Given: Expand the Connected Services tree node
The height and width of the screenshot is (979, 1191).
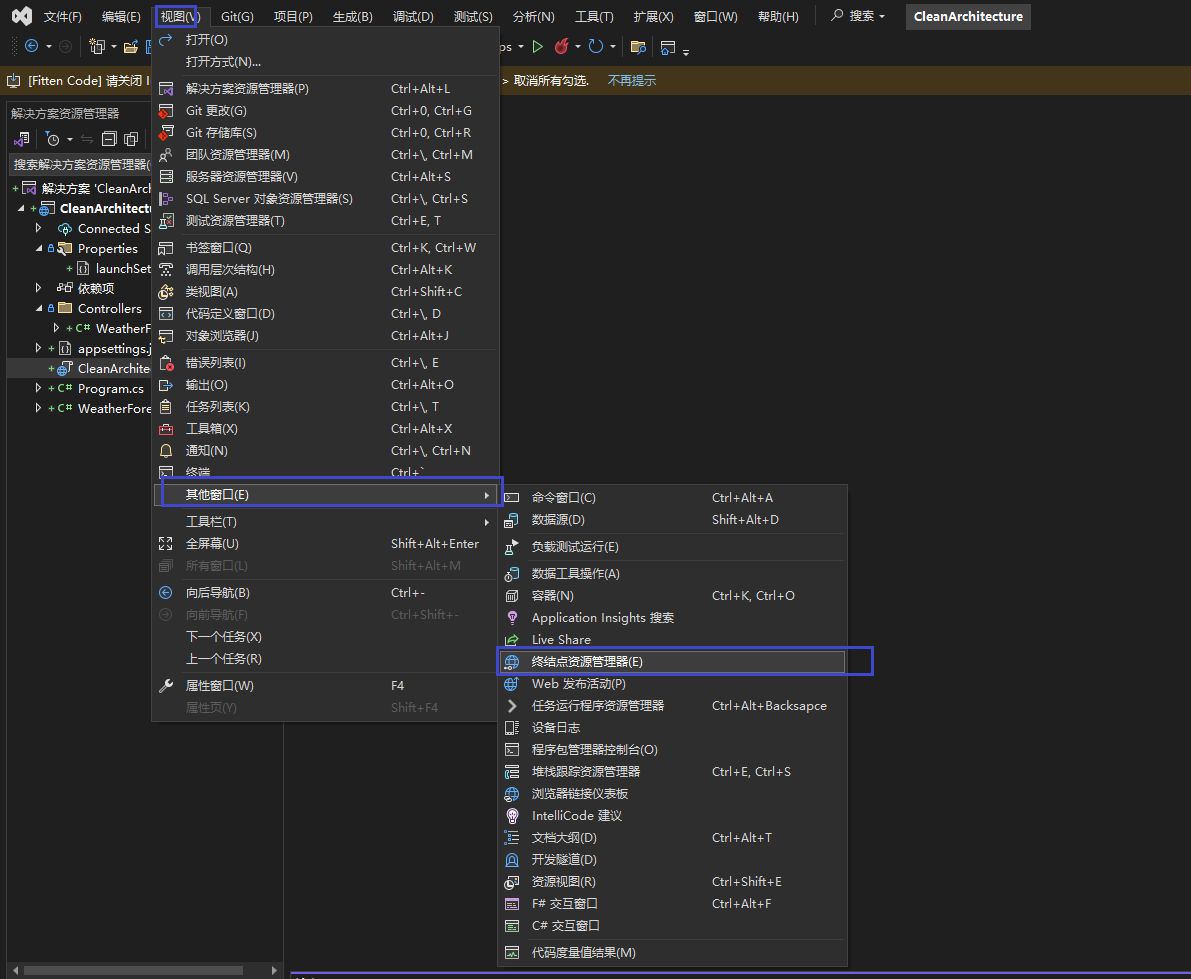Looking at the screenshot, I should [x=39, y=228].
